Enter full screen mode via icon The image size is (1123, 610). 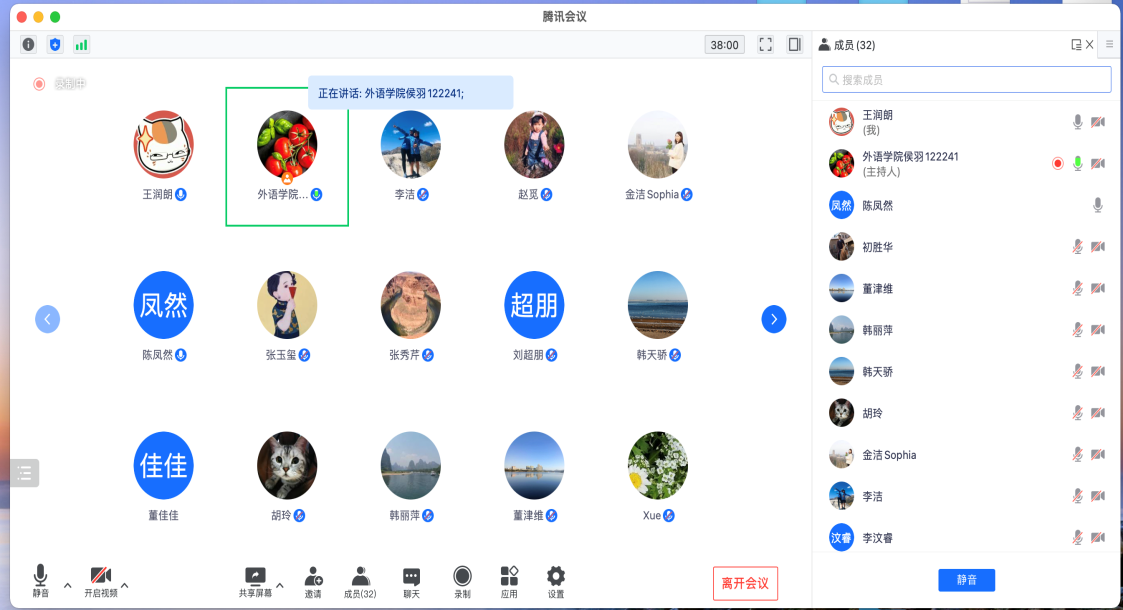click(765, 45)
